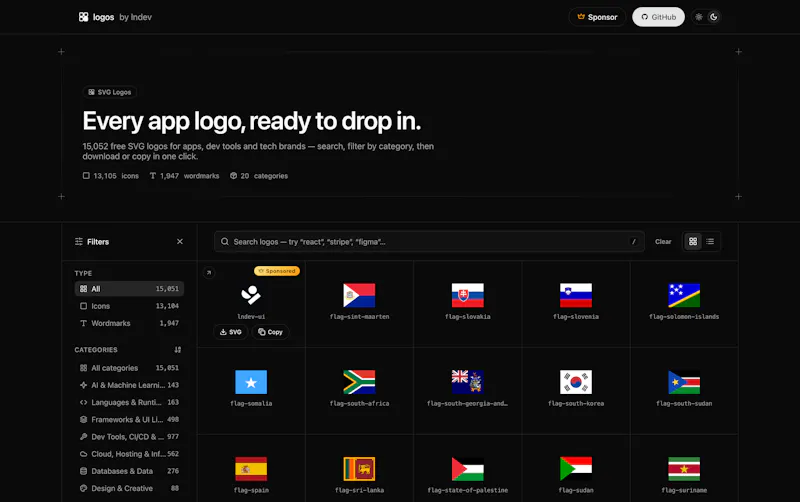Select the flag-state-of-palestine logo
The image size is (800, 502).
pyautogui.click(x=467, y=469)
